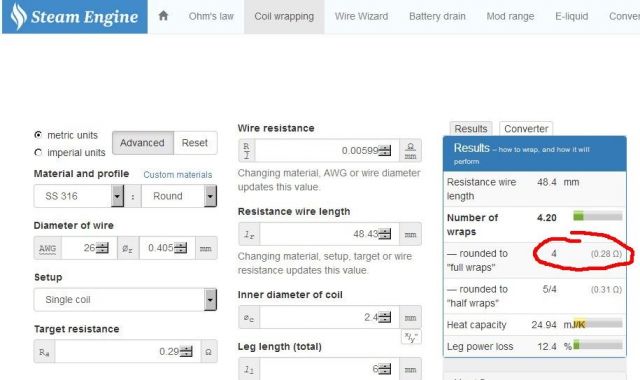This screenshot has width=640, height=380.
Task: Click the mm unit of wire diameter
Action: (206, 248)
